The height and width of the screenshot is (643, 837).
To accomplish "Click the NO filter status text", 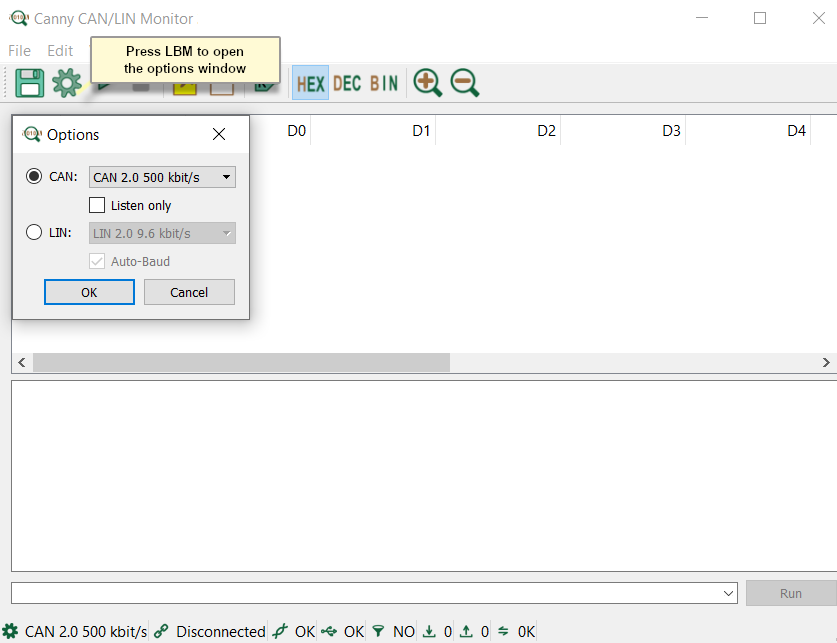I will [404, 632].
